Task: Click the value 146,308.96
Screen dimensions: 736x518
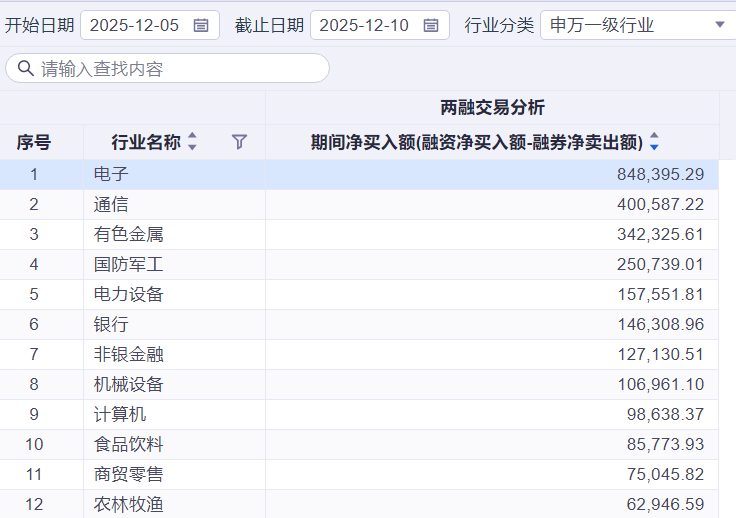Action: [660, 325]
